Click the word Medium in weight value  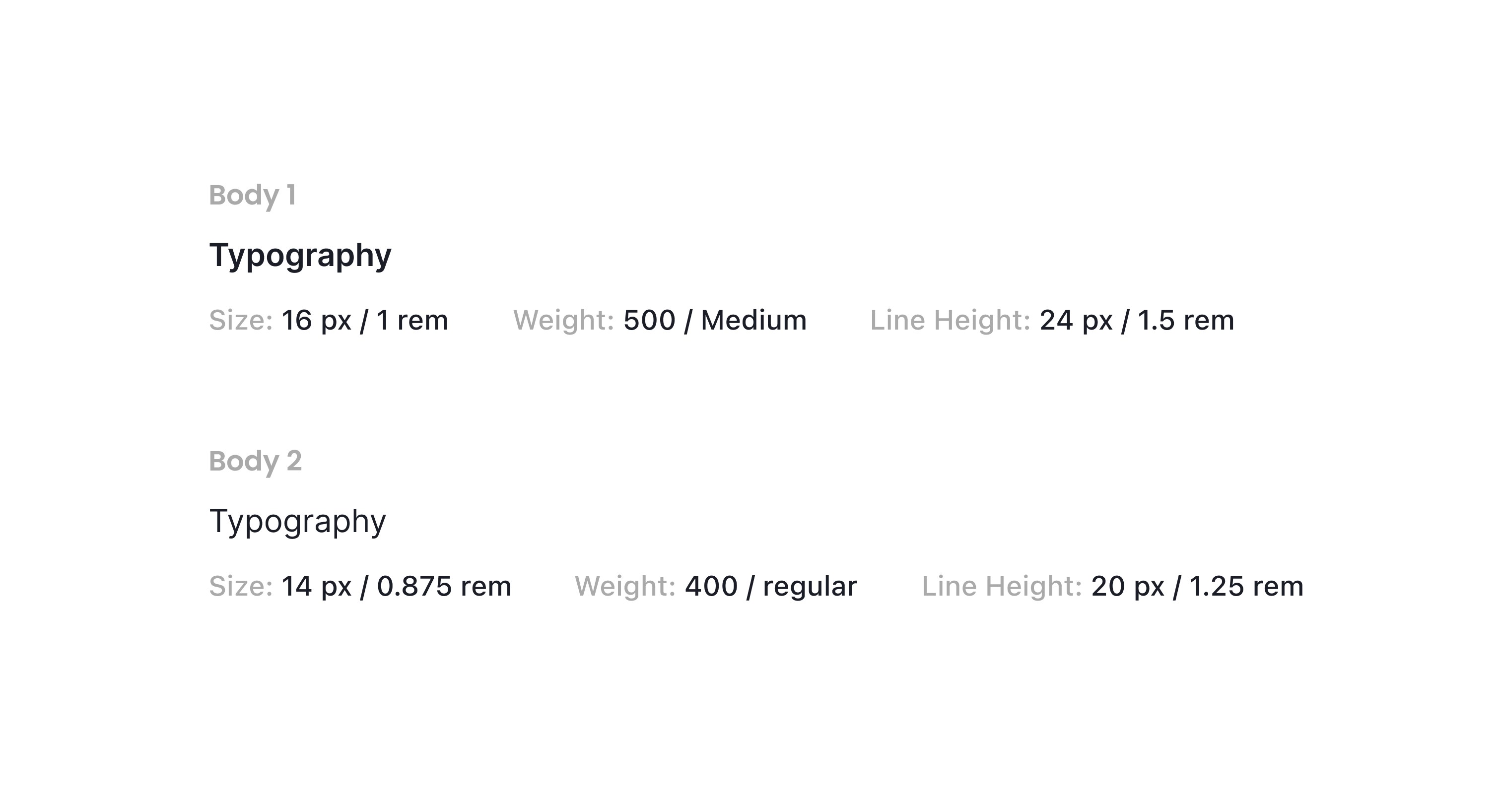(753, 320)
